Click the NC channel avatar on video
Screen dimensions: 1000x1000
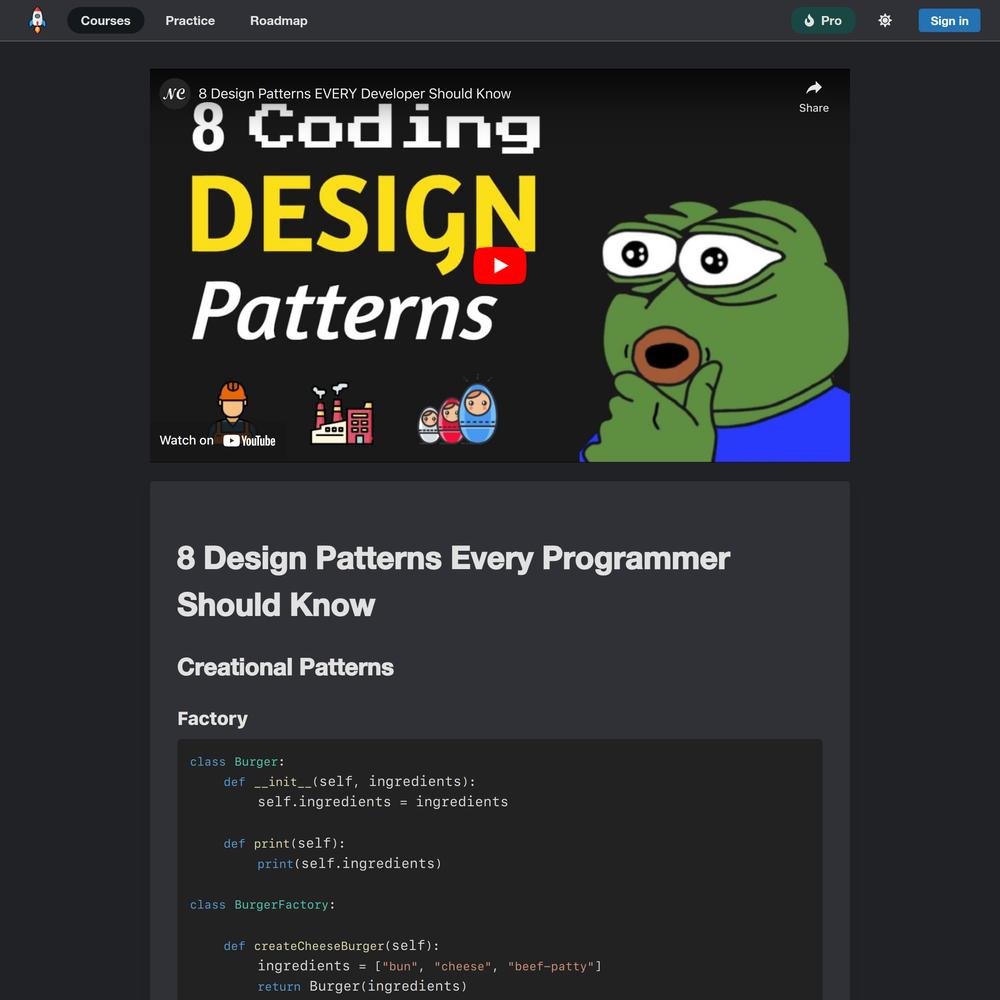pos(174,94)
